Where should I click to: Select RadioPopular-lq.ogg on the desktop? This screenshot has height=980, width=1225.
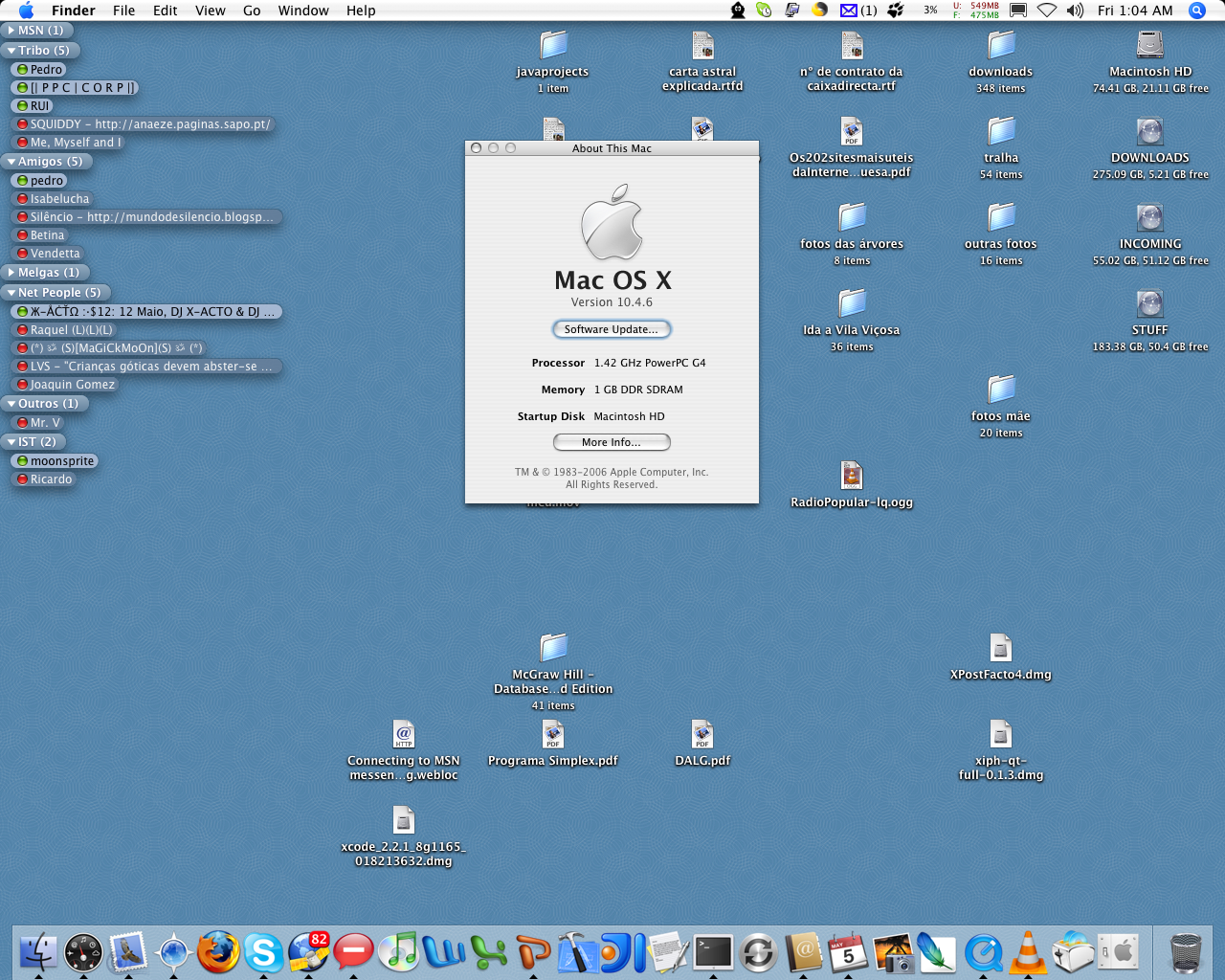tap(852, 476)
